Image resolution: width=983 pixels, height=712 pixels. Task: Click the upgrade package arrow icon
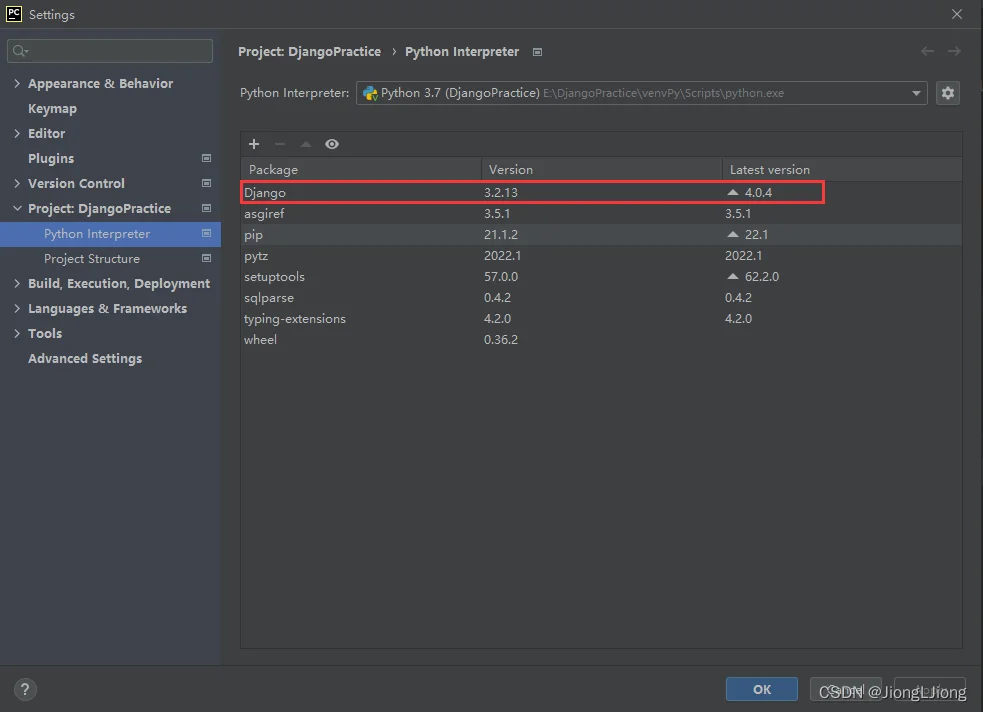[x=305, y=144]
